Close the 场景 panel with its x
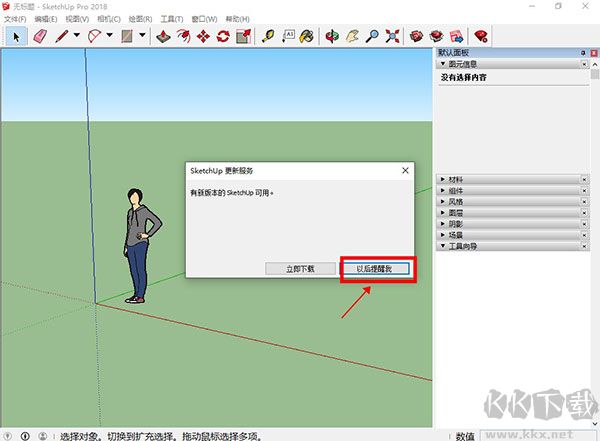 [x=584, y=235]
